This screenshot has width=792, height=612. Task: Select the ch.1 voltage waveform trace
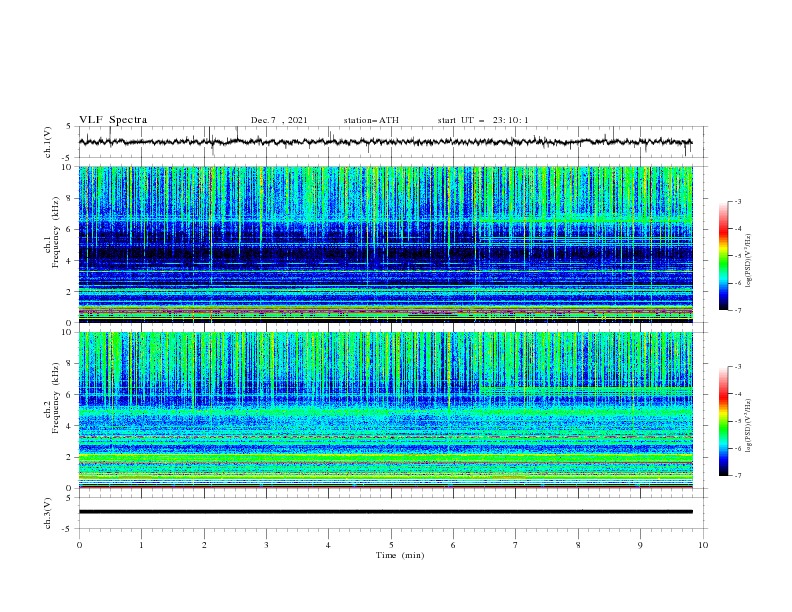point(385,142)
